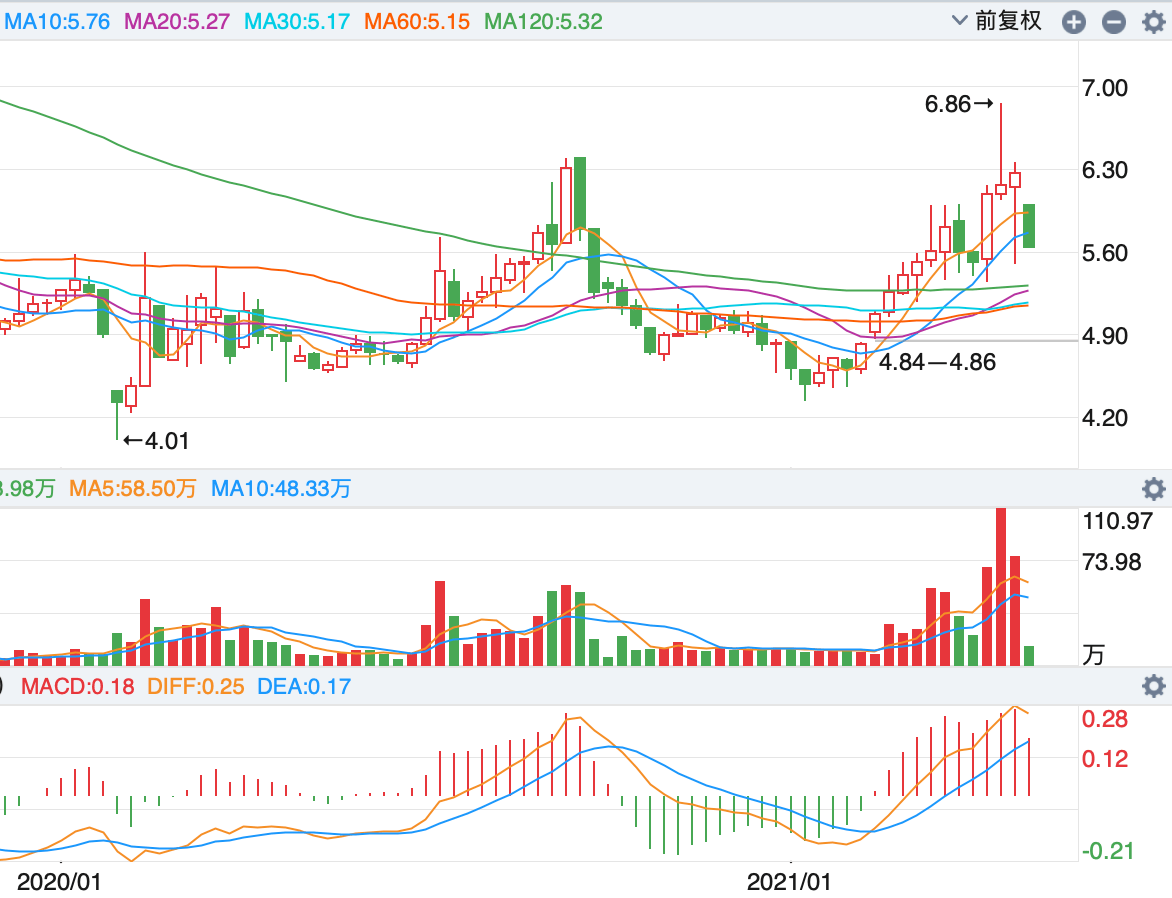Click the DEA:0.17 label
The image size is (1172, 898).
304,686
